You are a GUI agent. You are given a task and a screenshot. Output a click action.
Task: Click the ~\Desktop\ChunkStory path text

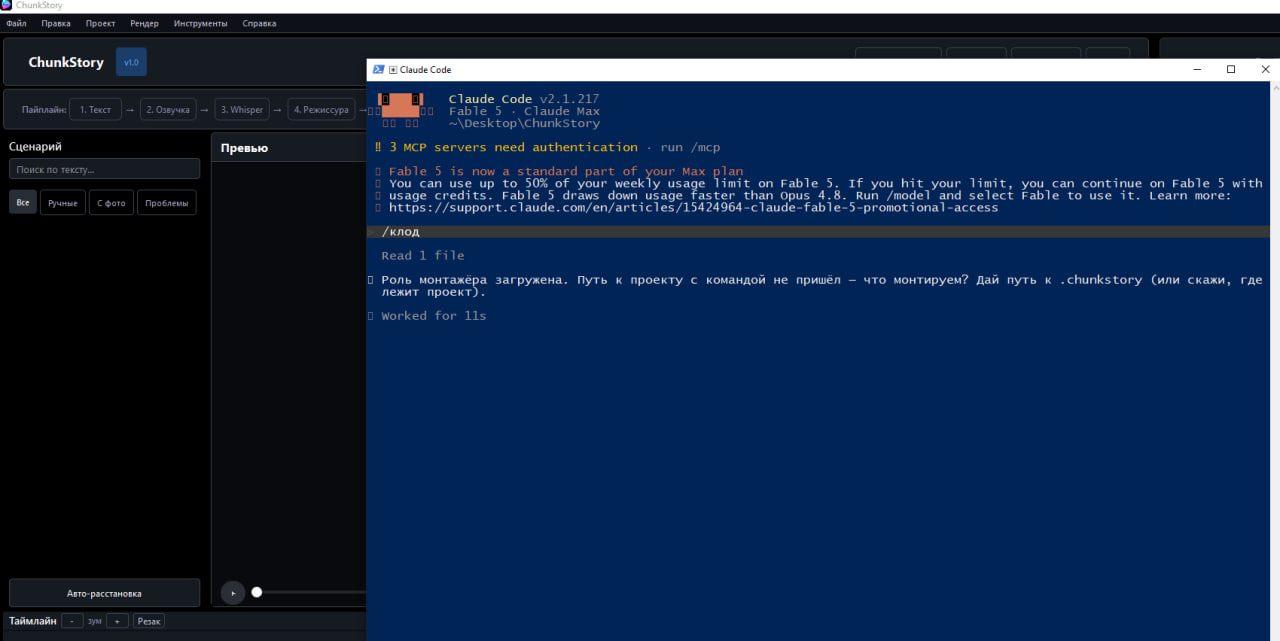(x=524, y=124)
